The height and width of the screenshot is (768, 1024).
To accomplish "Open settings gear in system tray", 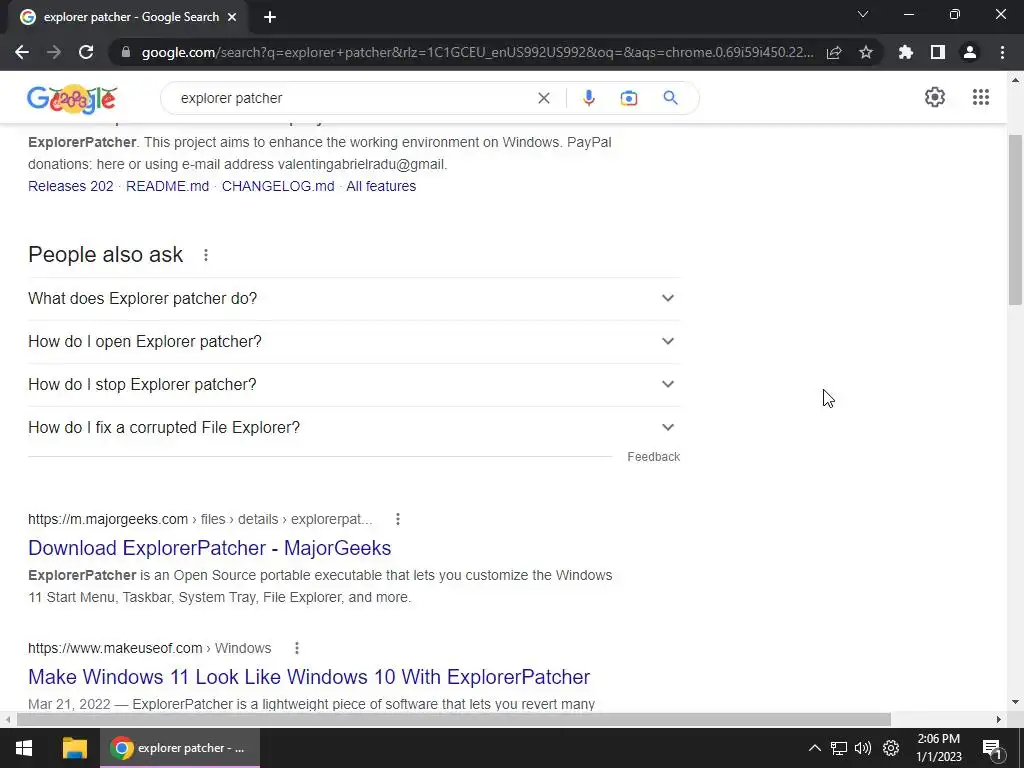I will [x=891, y=748].
